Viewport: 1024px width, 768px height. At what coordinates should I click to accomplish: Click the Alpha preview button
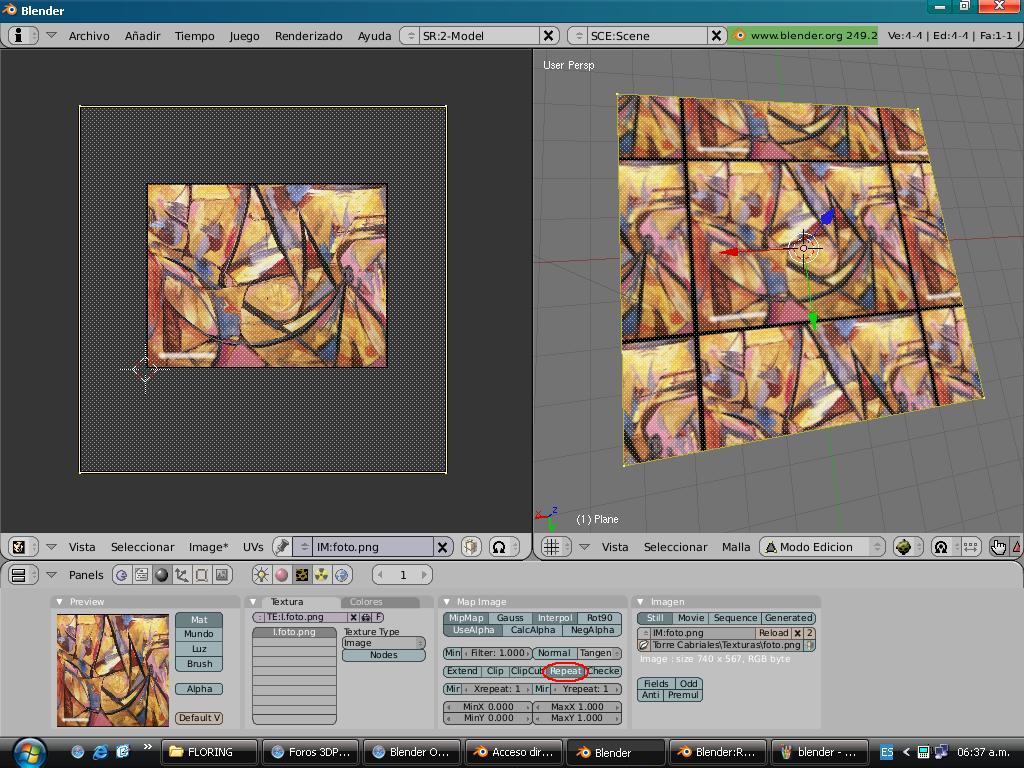199,689
